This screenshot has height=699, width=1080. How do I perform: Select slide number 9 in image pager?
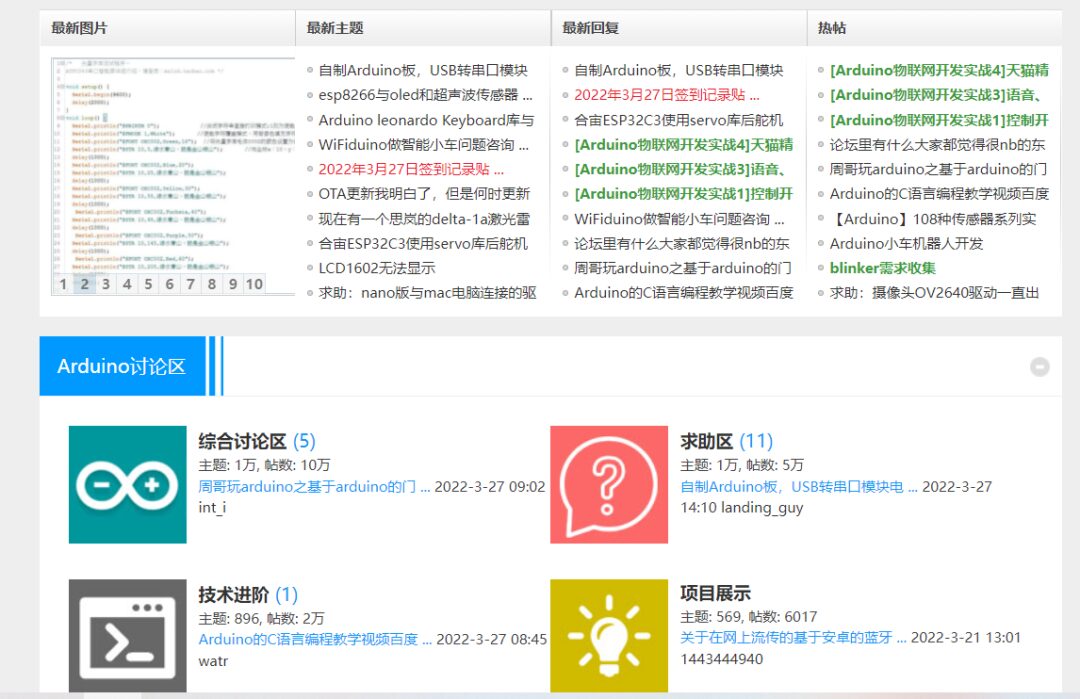[233, 284]
